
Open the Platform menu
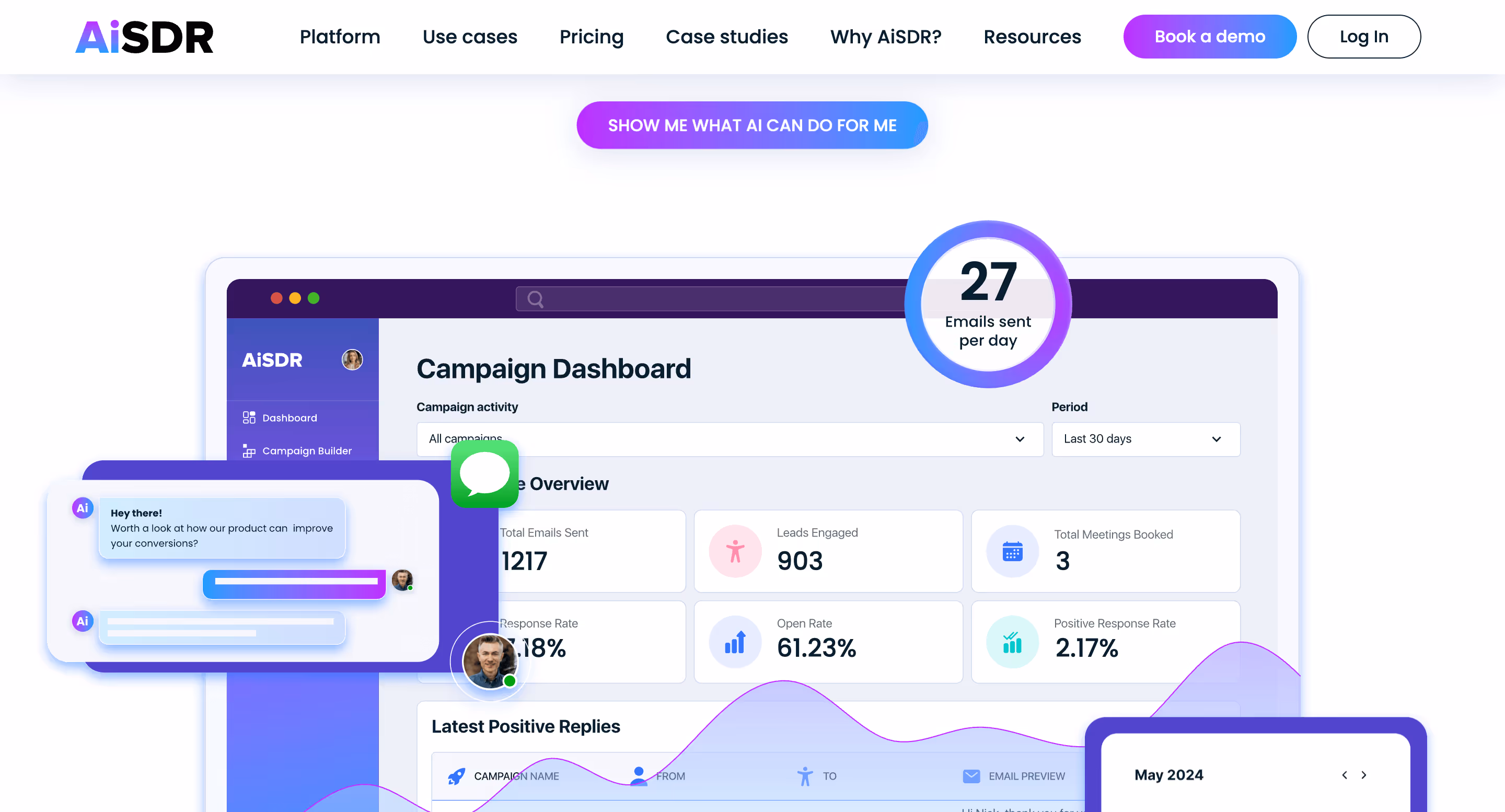340,37
